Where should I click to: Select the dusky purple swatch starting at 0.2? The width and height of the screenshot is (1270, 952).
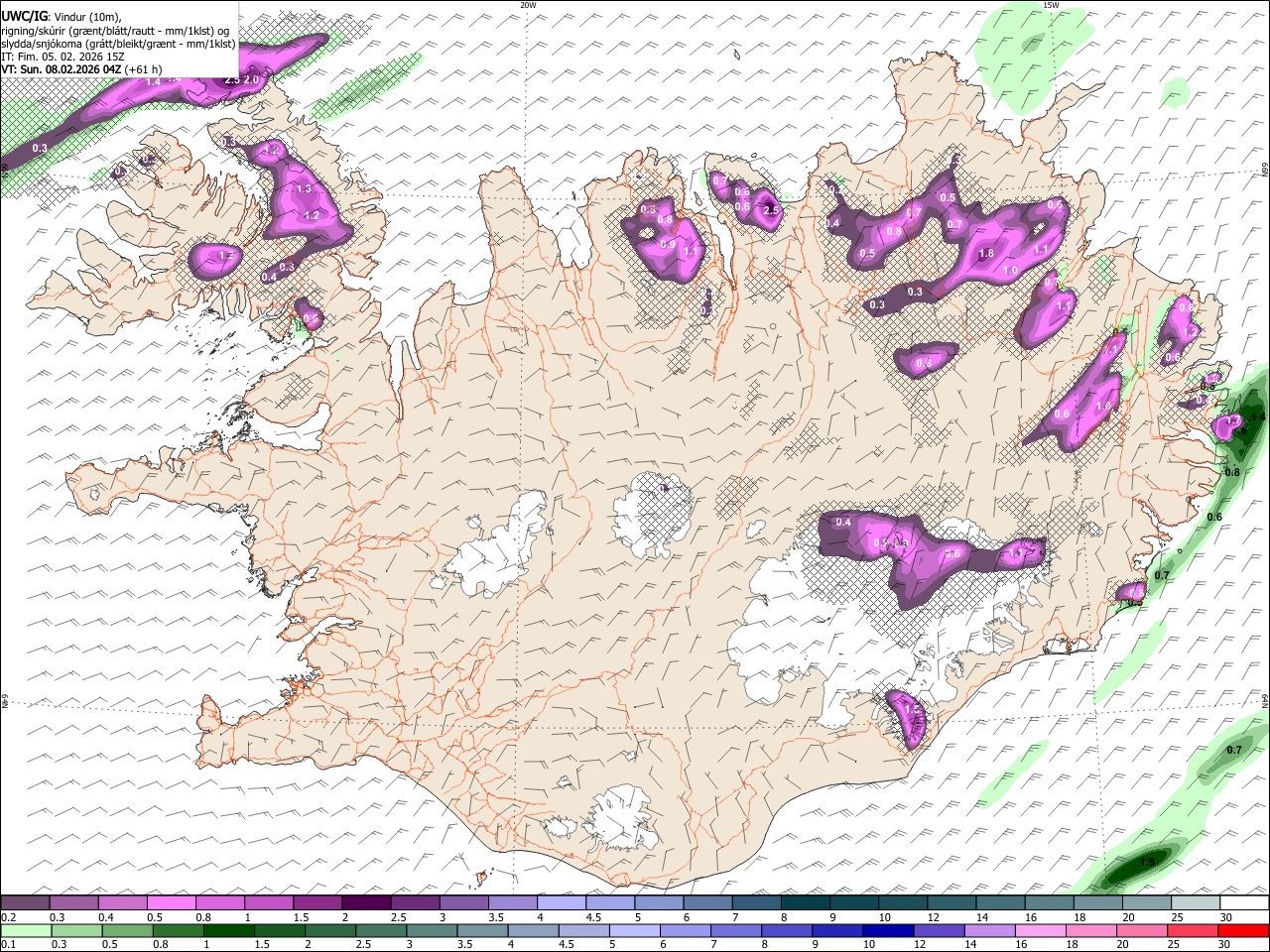tap(26, 902)
